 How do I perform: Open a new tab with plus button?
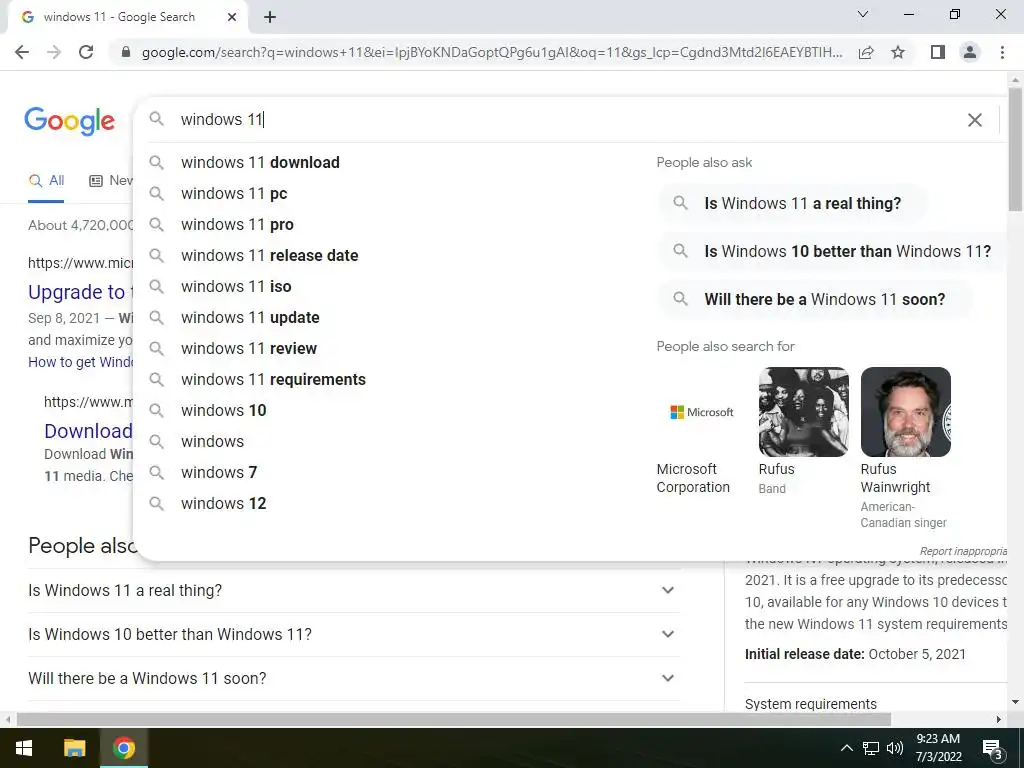(x=270, y=17)
